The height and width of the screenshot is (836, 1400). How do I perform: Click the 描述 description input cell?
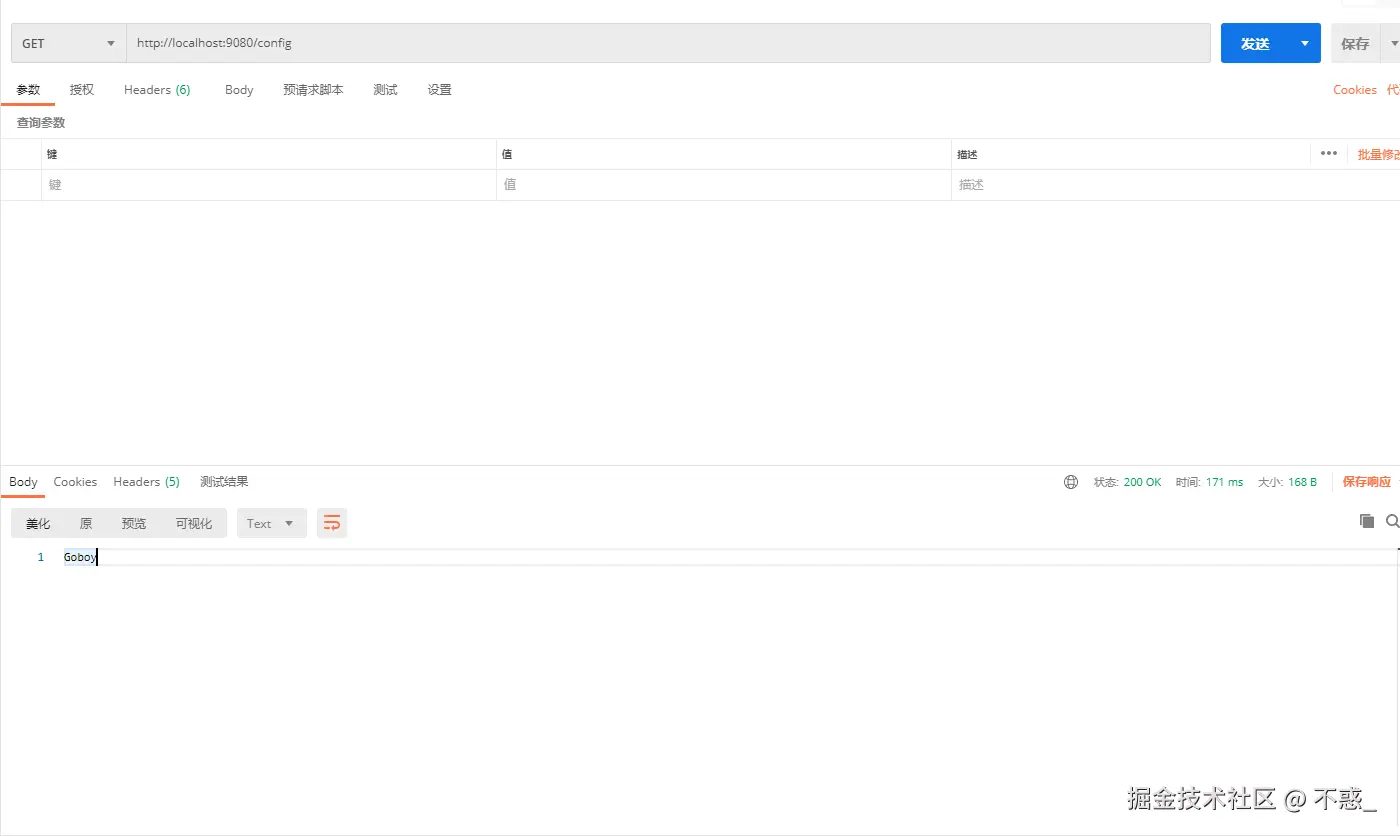(1175, 185)
